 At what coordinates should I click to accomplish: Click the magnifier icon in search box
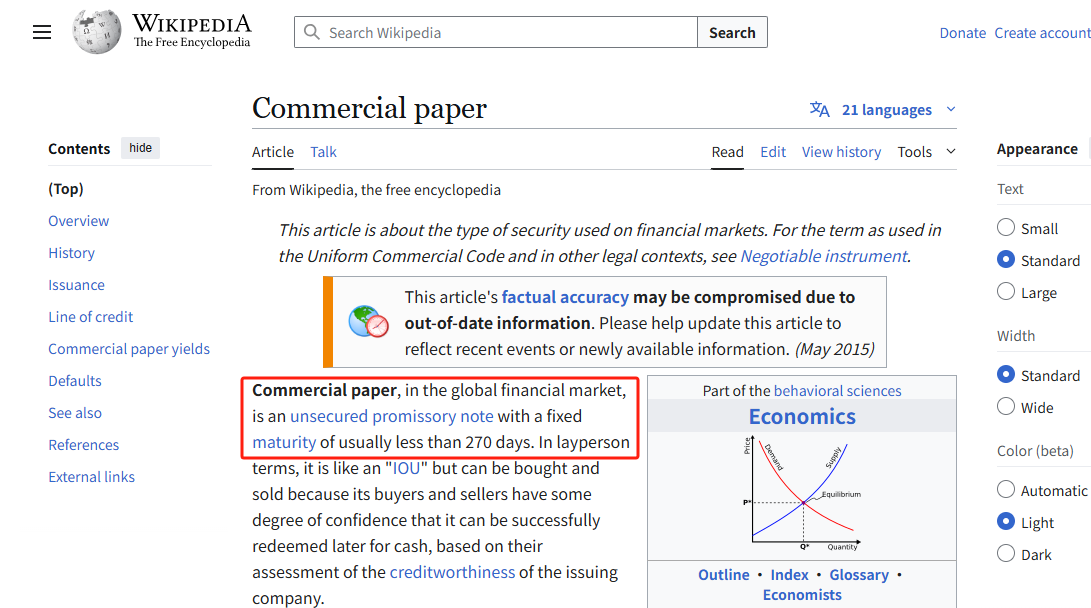(312, 33)
